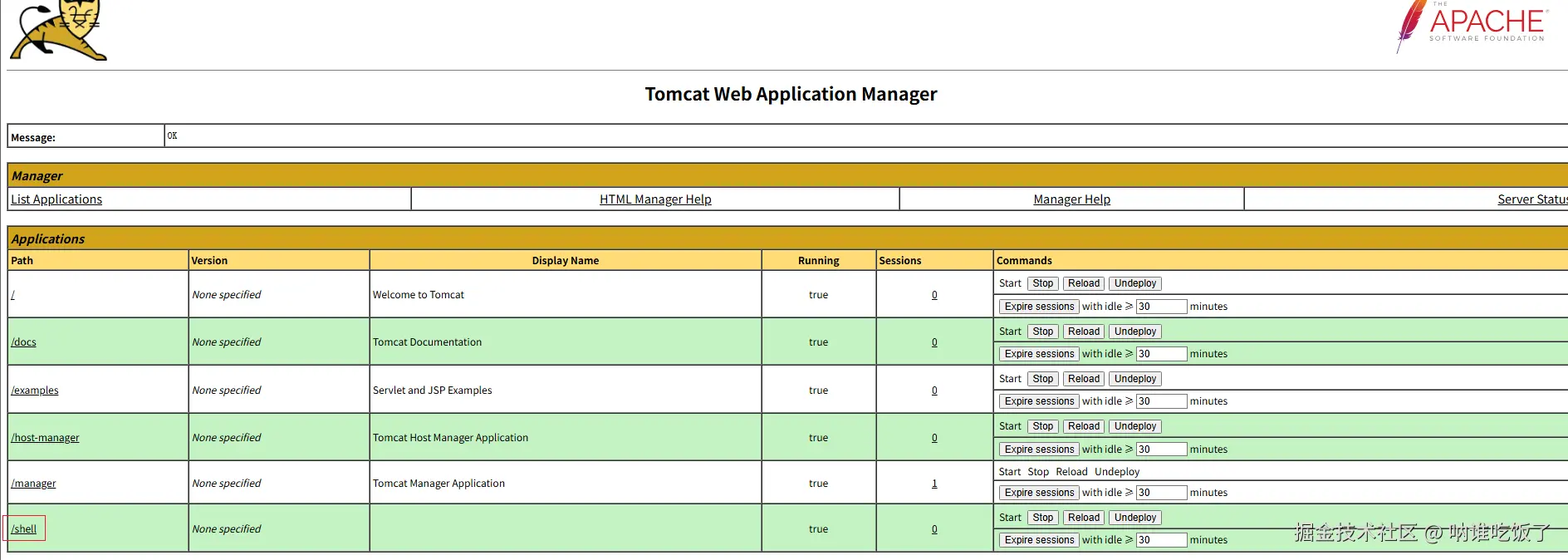Expire sessions for the root / application
Image resolution: width=1568 pixels, height=560 pixels.
(1039, 307)
